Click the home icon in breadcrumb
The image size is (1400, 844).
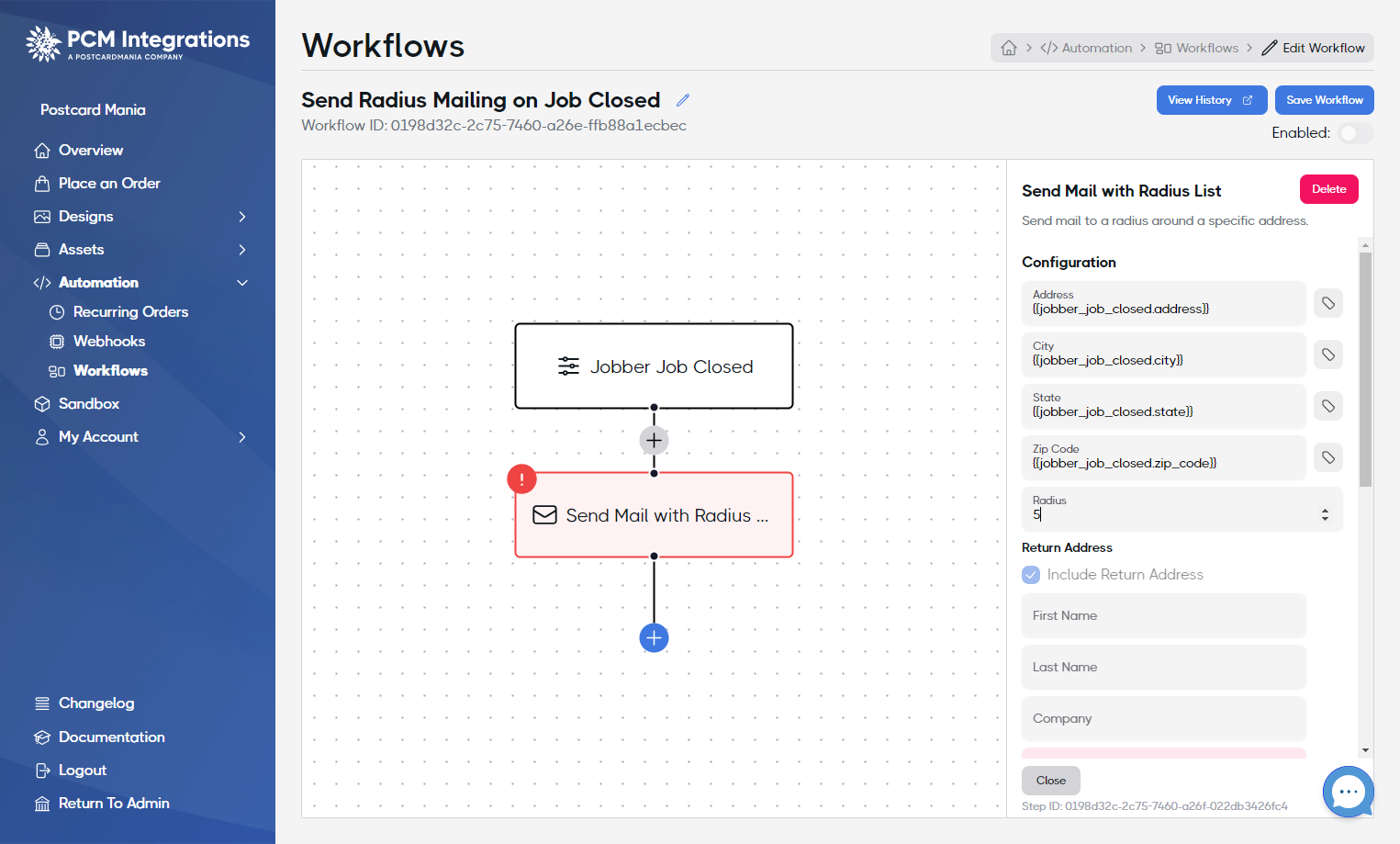tap(1009, 48)
